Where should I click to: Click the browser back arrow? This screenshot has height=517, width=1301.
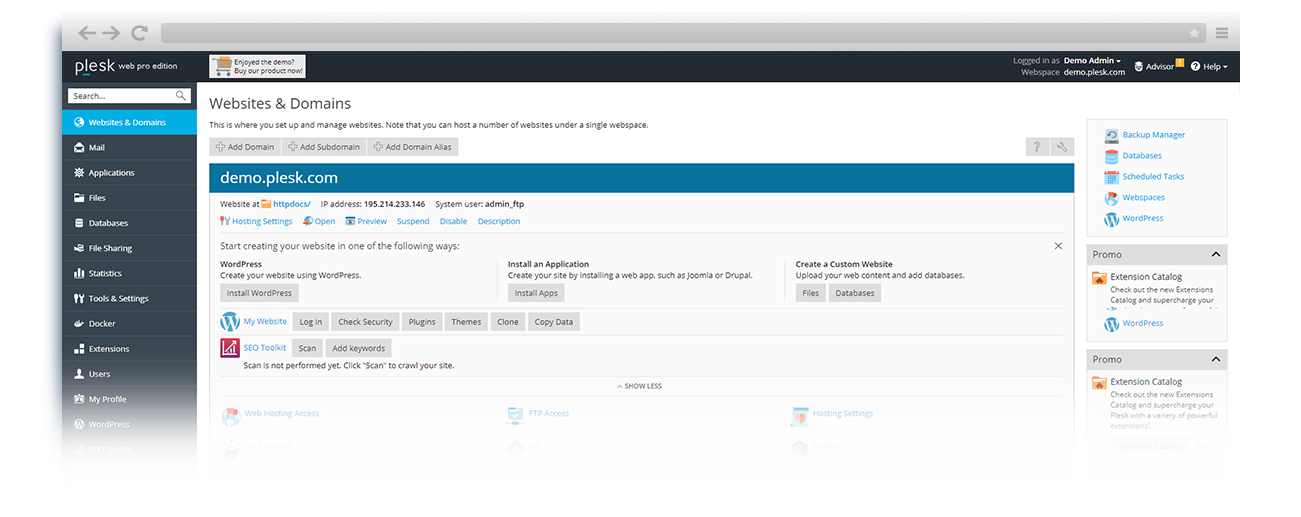87,33
